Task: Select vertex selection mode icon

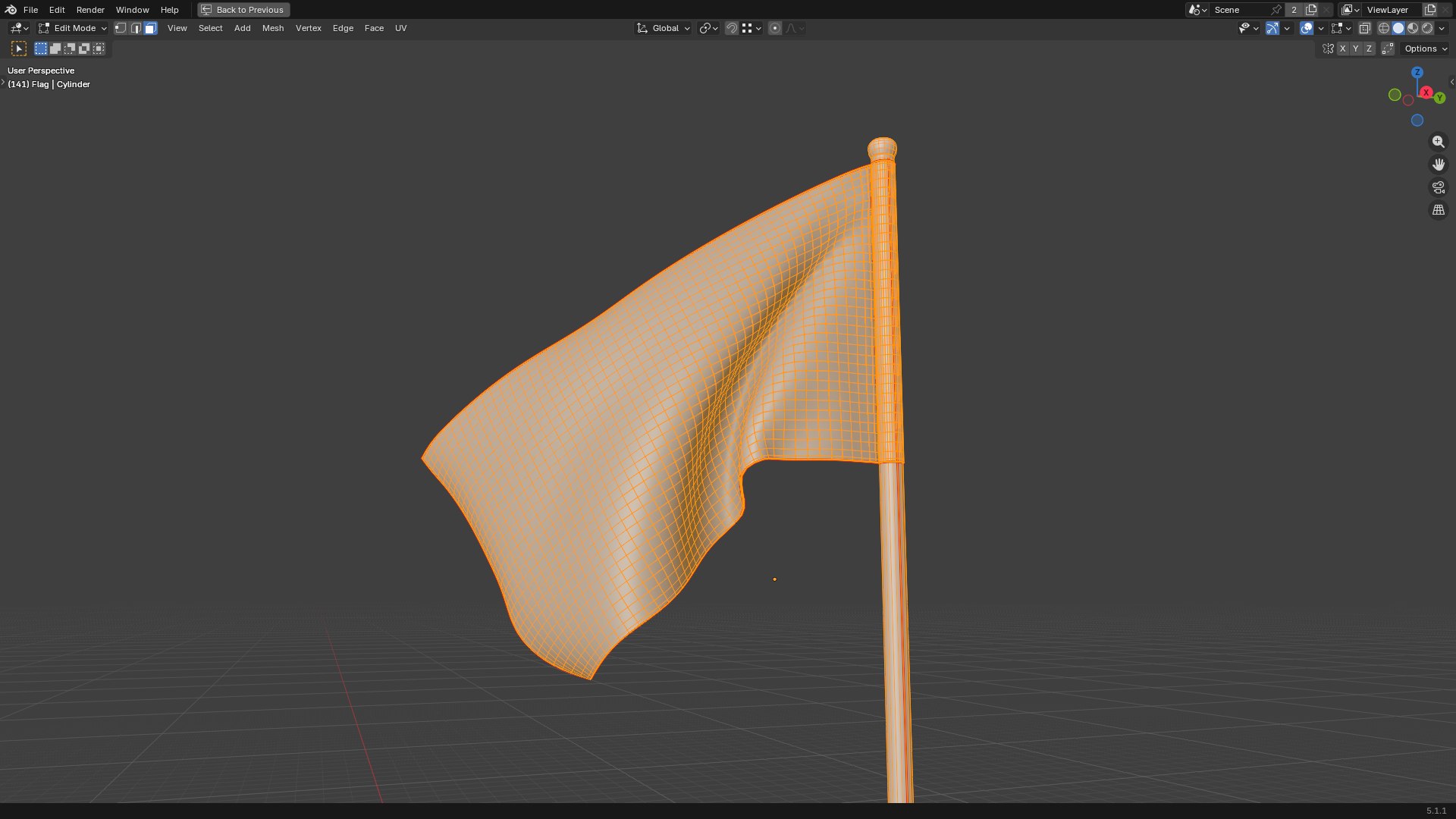Action: (x=121, y=28)
